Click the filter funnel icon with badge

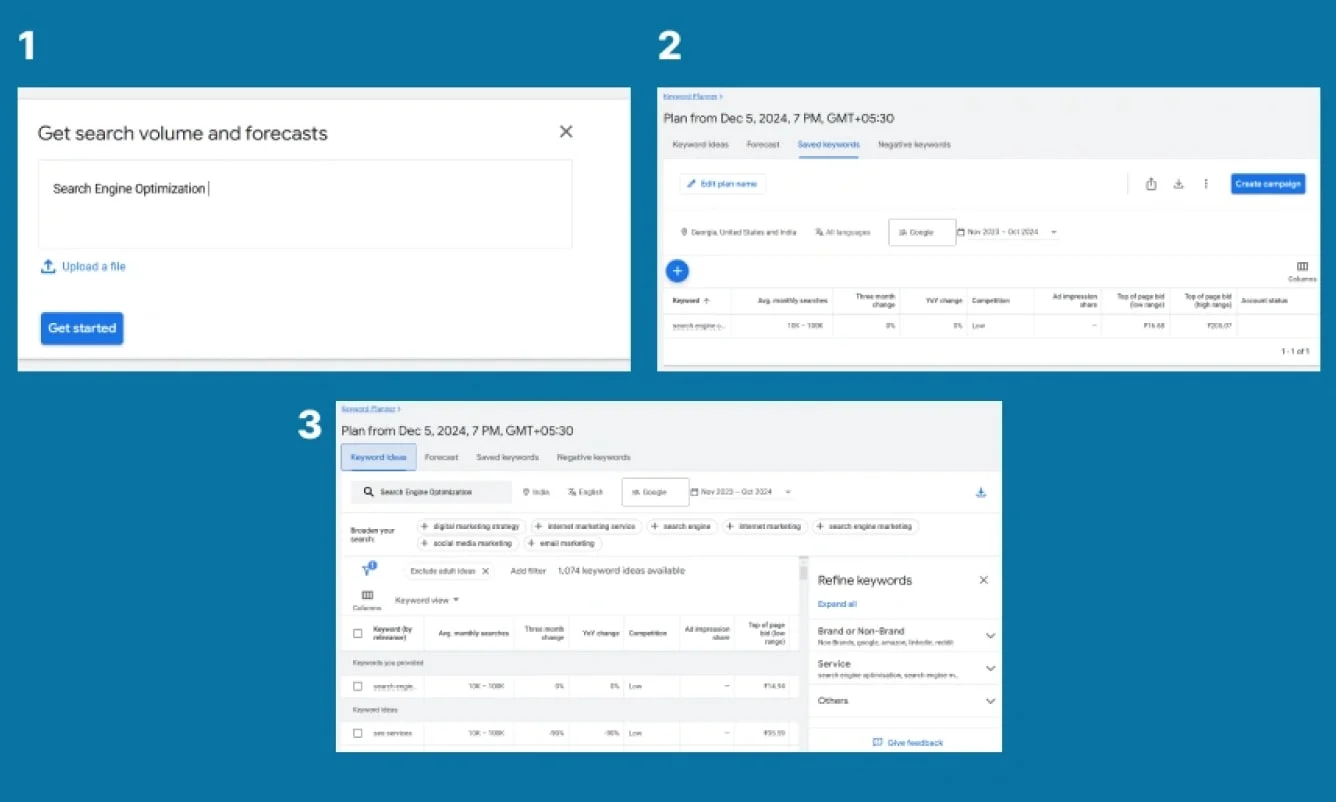pyautogui.click(x=368, y=569)
